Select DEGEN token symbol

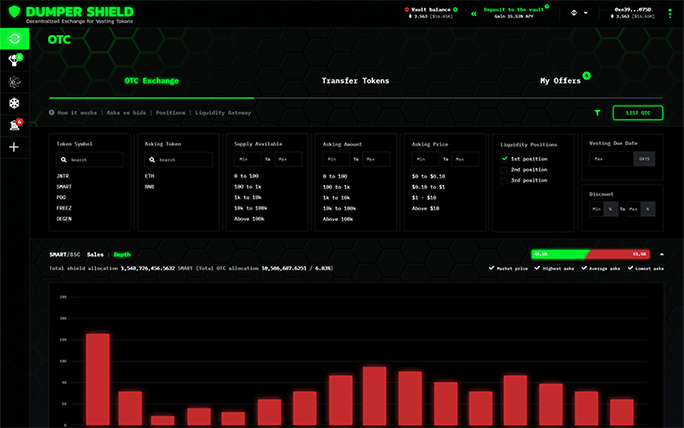pyautogui.click(x=64, y=219)
